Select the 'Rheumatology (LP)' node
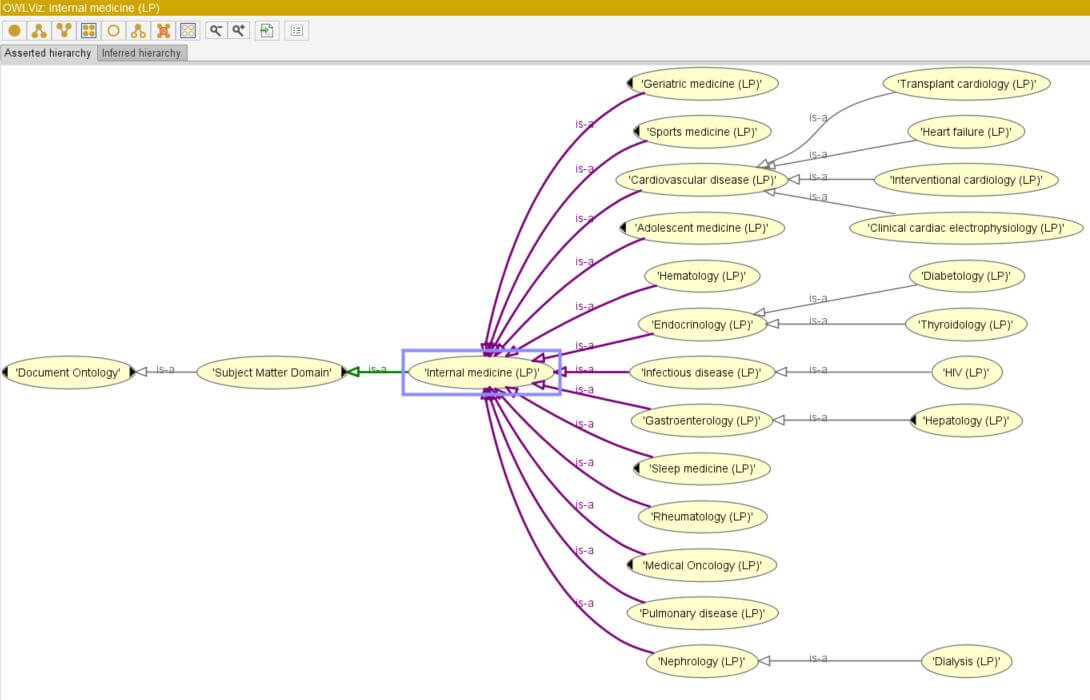Screen dimensions: 1090x700 click(x=702, y=516)
